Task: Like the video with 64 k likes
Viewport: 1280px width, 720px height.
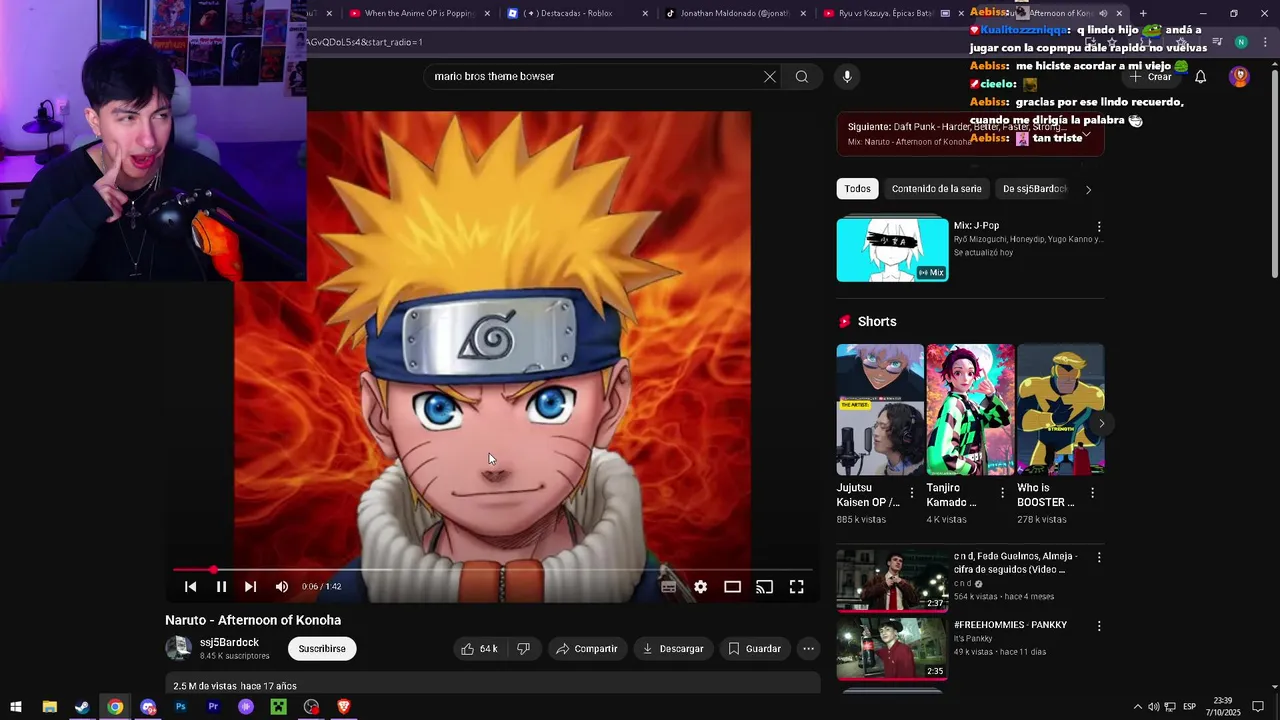Action: coord(479,649)
